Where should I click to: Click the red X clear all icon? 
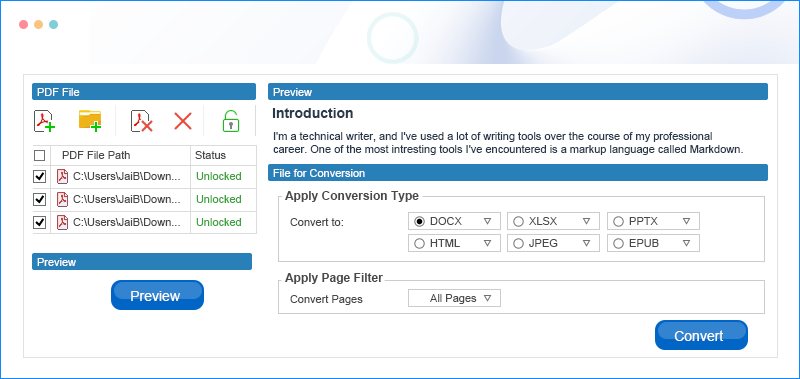click(x=183, y=121)
